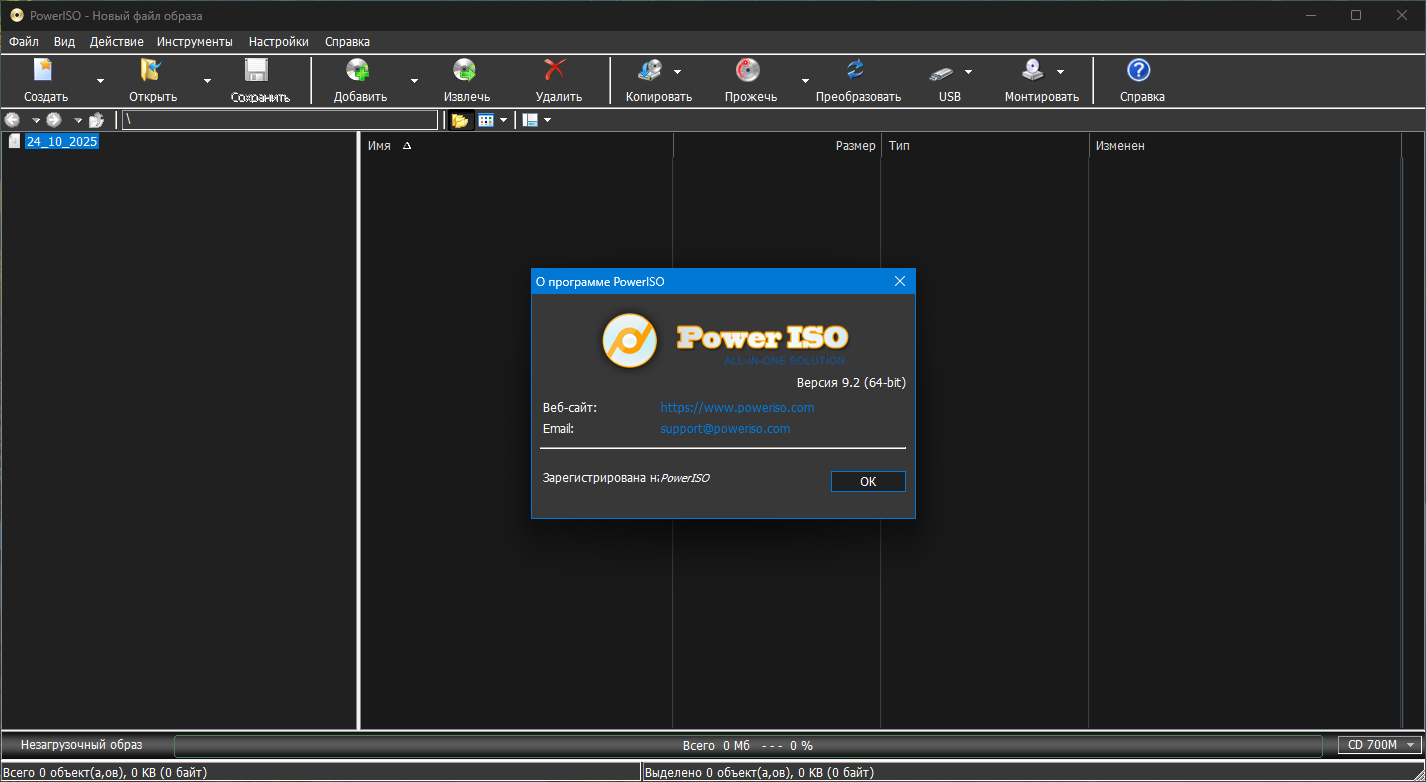Click the PowerISO logo in the About dialog
Screen dimensions: 1426x782
pos(629,340)
